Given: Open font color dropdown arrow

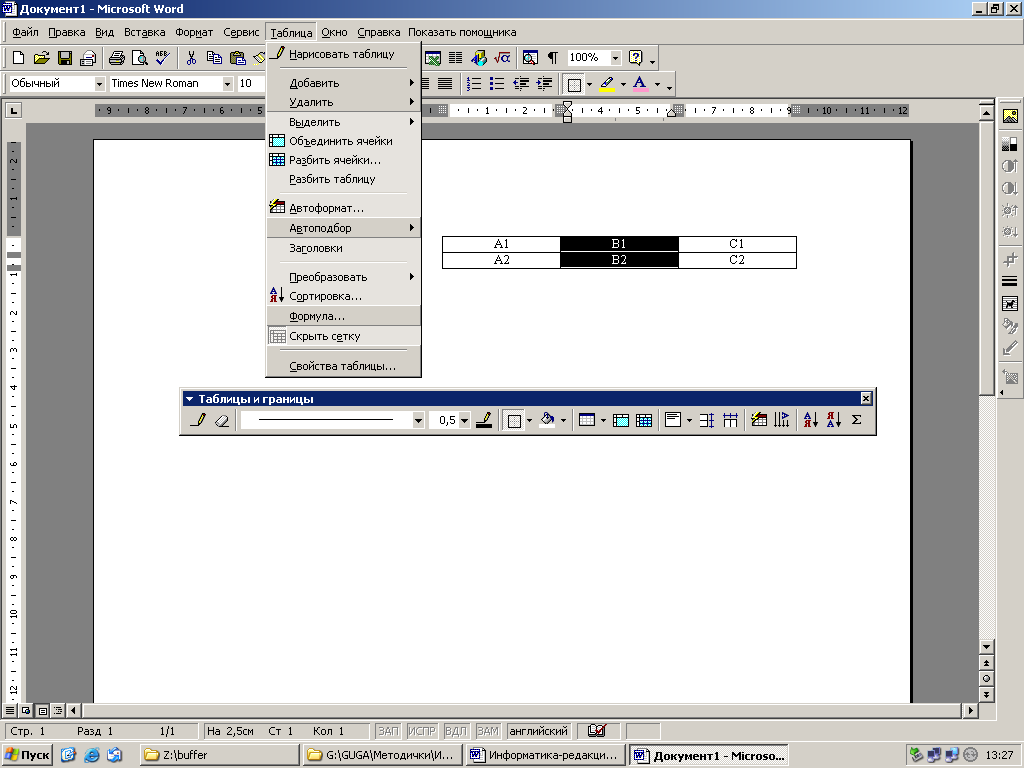Looking at the screenshot, I should click(x=657, y=84).
